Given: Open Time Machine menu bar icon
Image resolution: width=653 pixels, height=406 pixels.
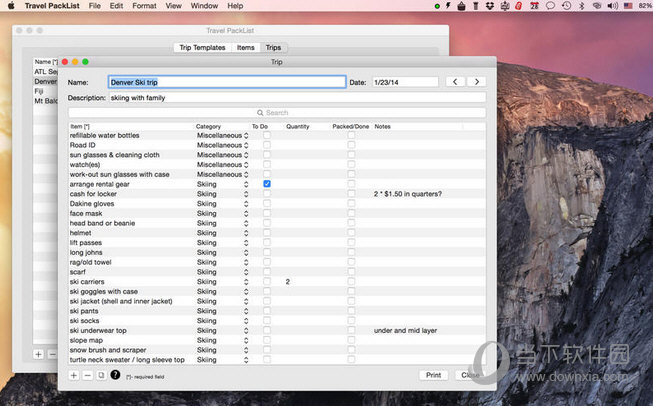Looking at the screenshot, I should (566, 6).
